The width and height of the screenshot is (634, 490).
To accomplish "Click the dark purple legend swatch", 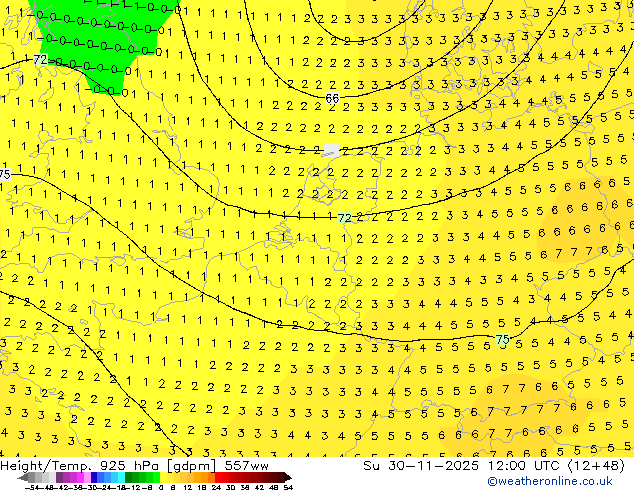I will (59, 477).
